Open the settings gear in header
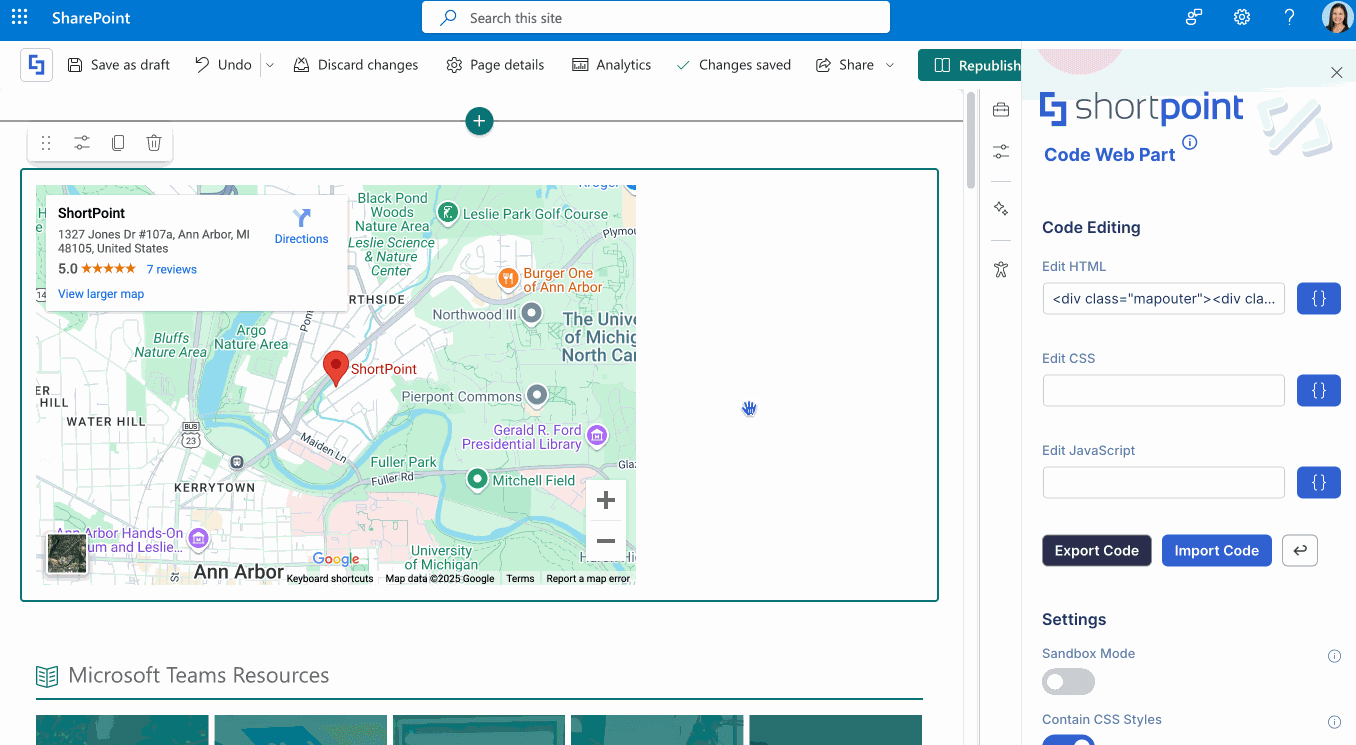The image size is (1356, 745). [x=1242, y=18]
